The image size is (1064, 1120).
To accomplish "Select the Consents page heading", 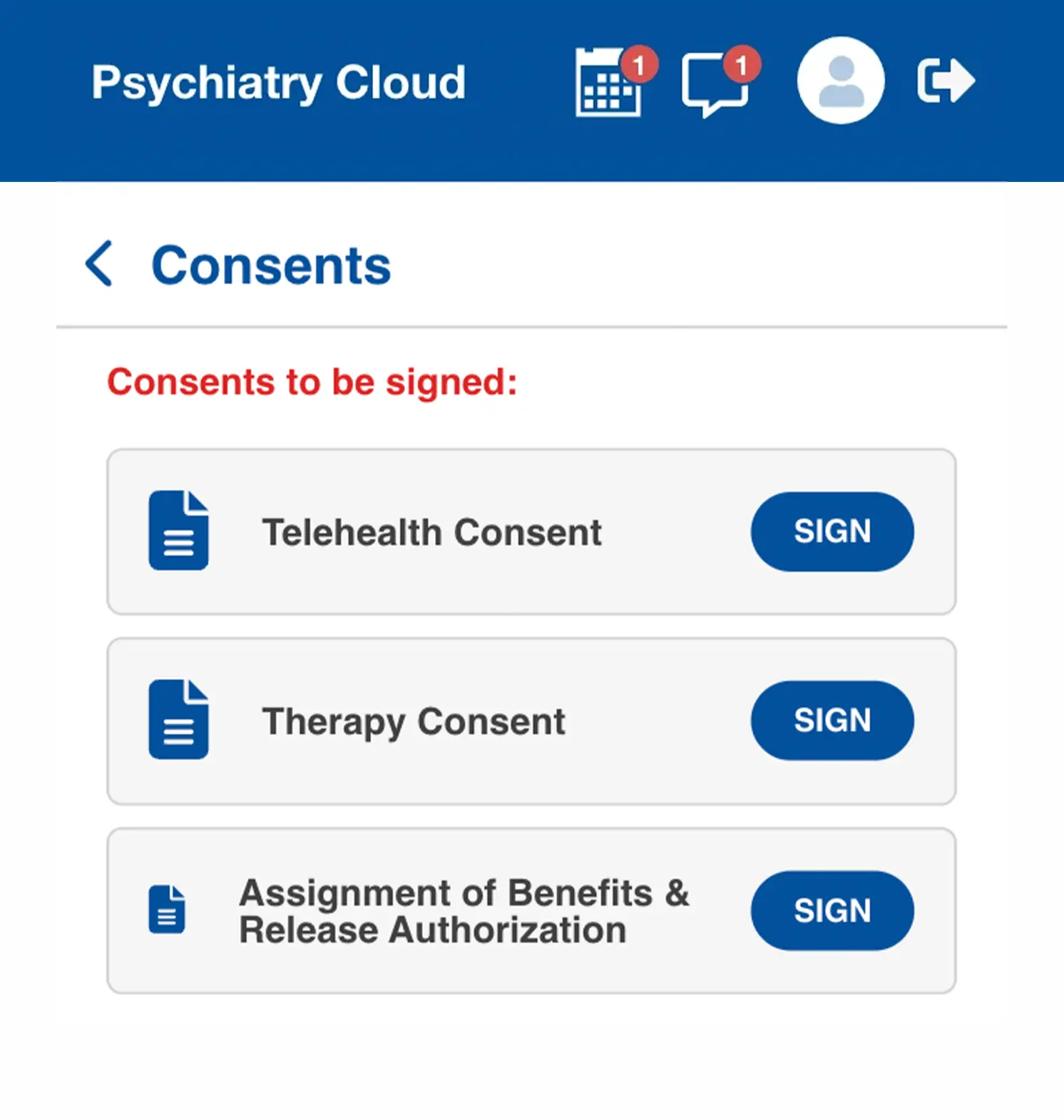I will click(271, 264).
